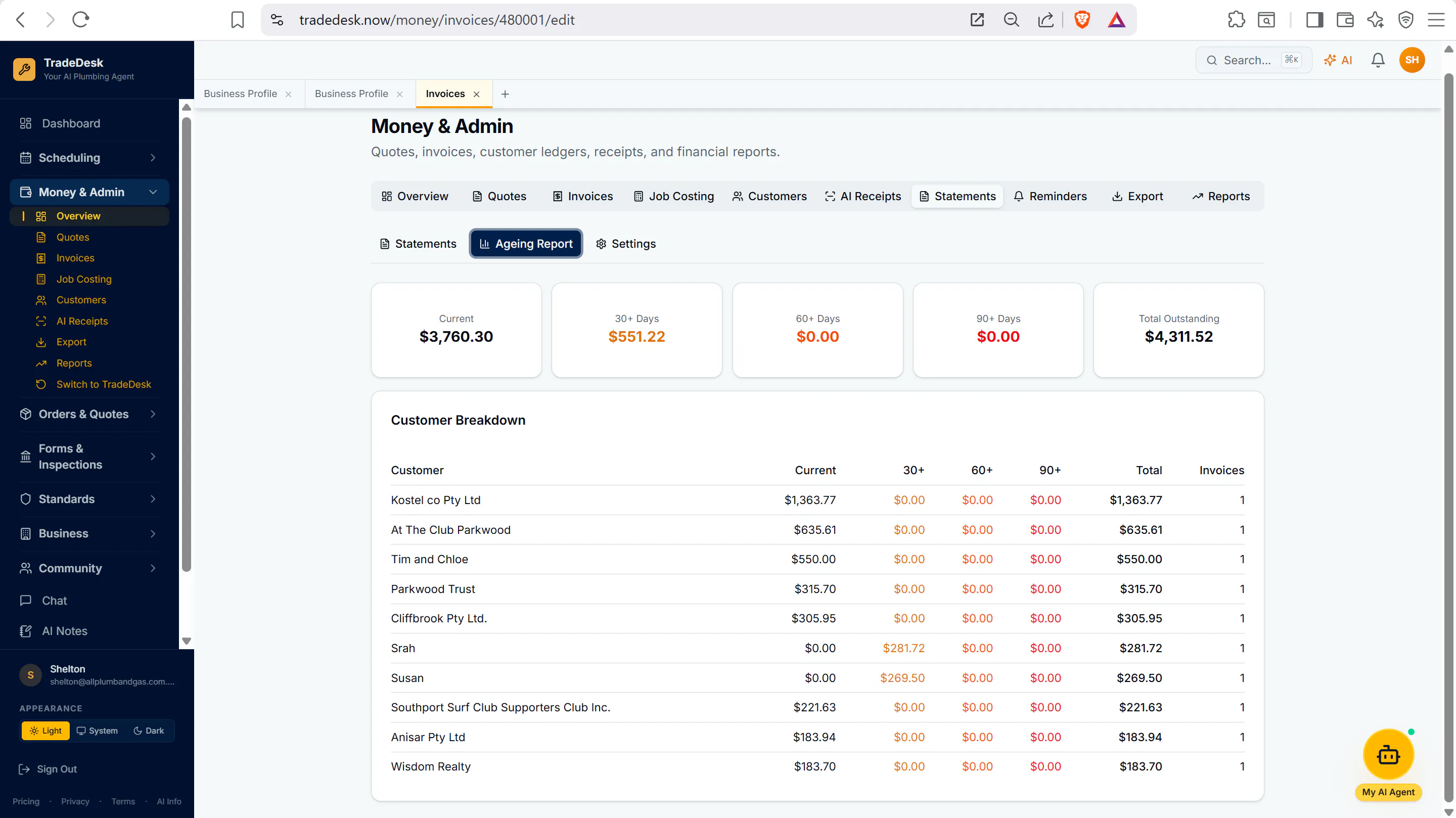Click the TradeDesk wrench logo
The image size is (1456, 818).
(x=24, y=69)
